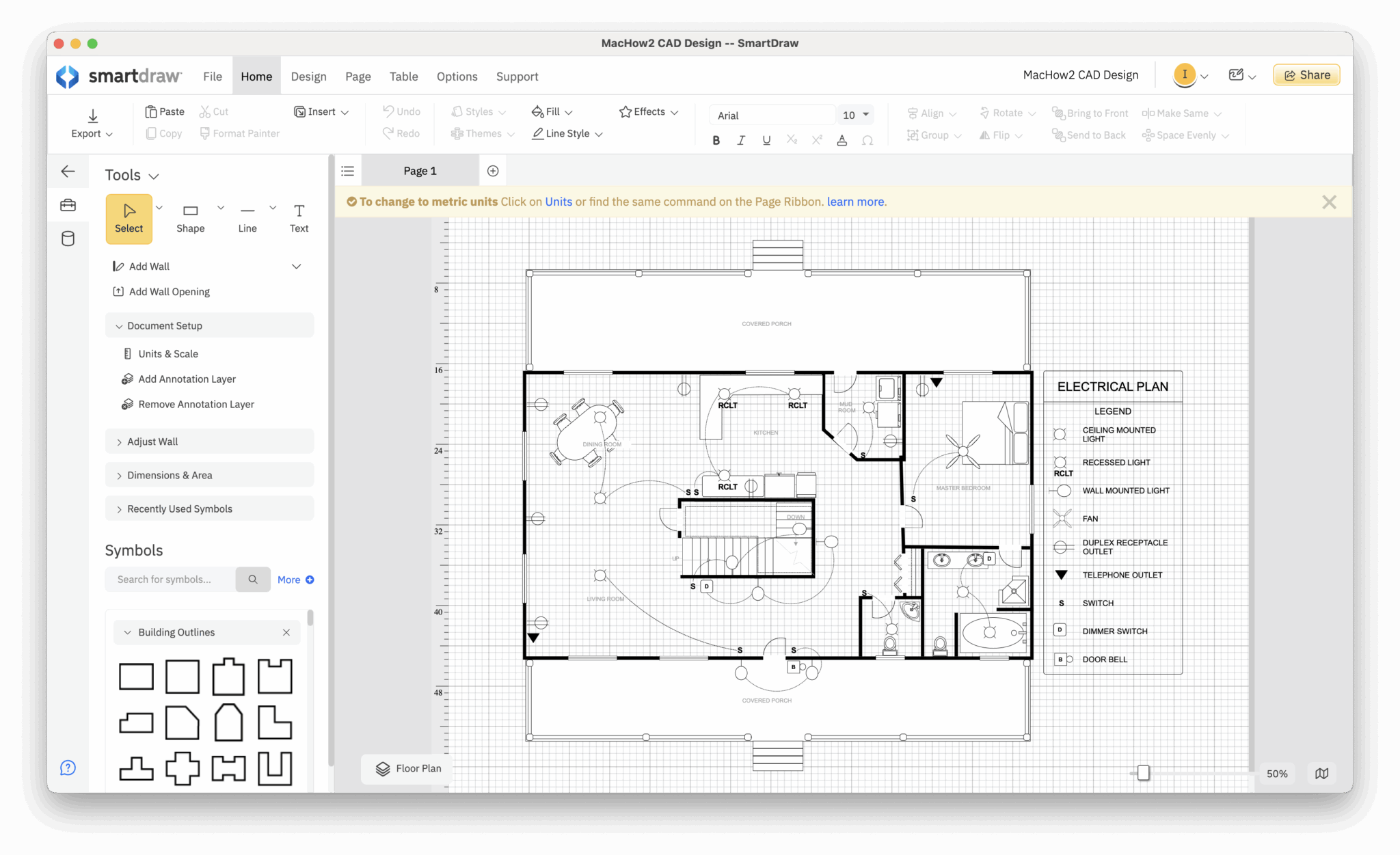Screen dimensions: 1400x855
Task: Click the learn more link
Action: (855, 202)
